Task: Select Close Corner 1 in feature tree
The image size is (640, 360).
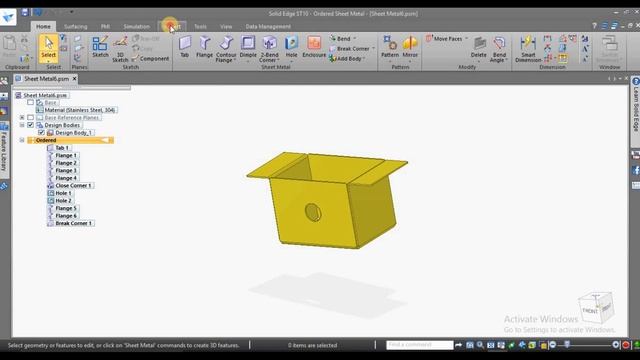Action: pyautogui.click(x=70, y=185)
